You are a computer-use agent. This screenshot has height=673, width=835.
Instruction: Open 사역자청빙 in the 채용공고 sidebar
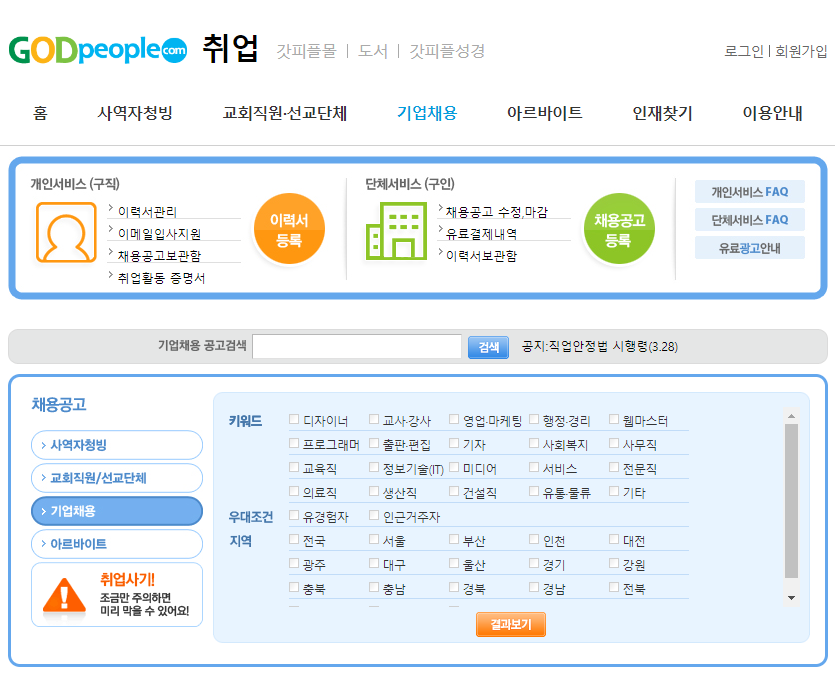pos(117,445)
